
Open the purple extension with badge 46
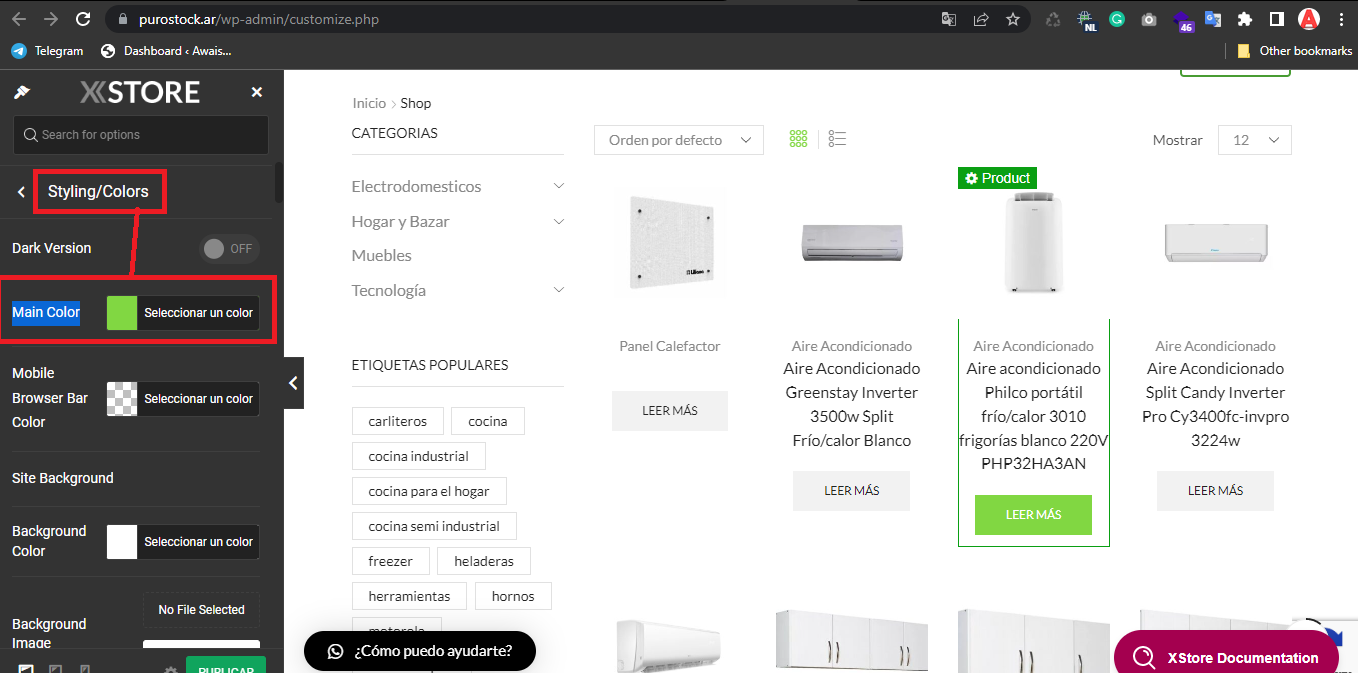pos(1182,20)
